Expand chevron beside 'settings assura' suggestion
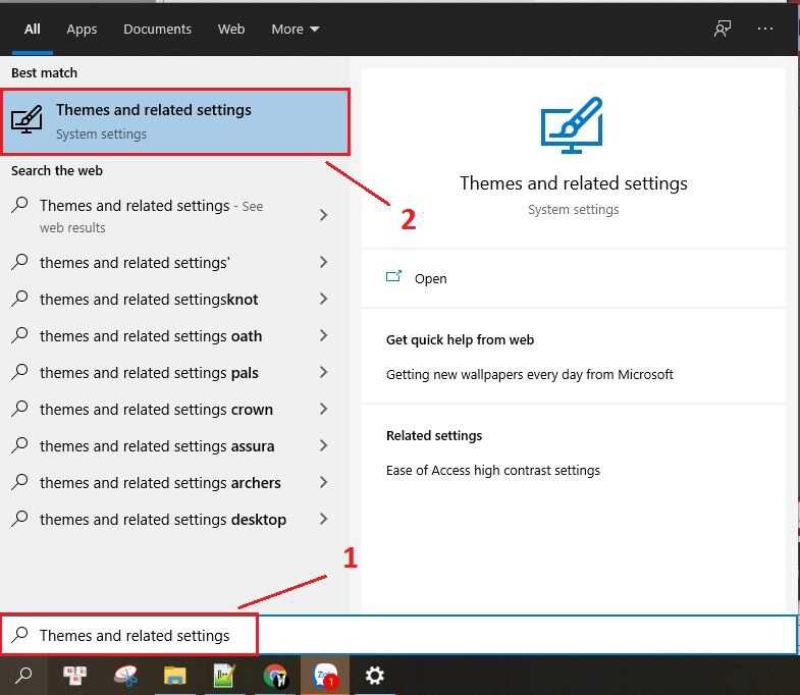The image size is (800, 695). click(323, 446)
